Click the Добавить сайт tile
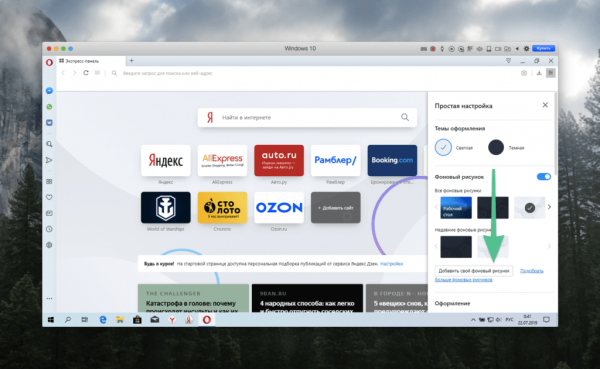 pos(336,207)
